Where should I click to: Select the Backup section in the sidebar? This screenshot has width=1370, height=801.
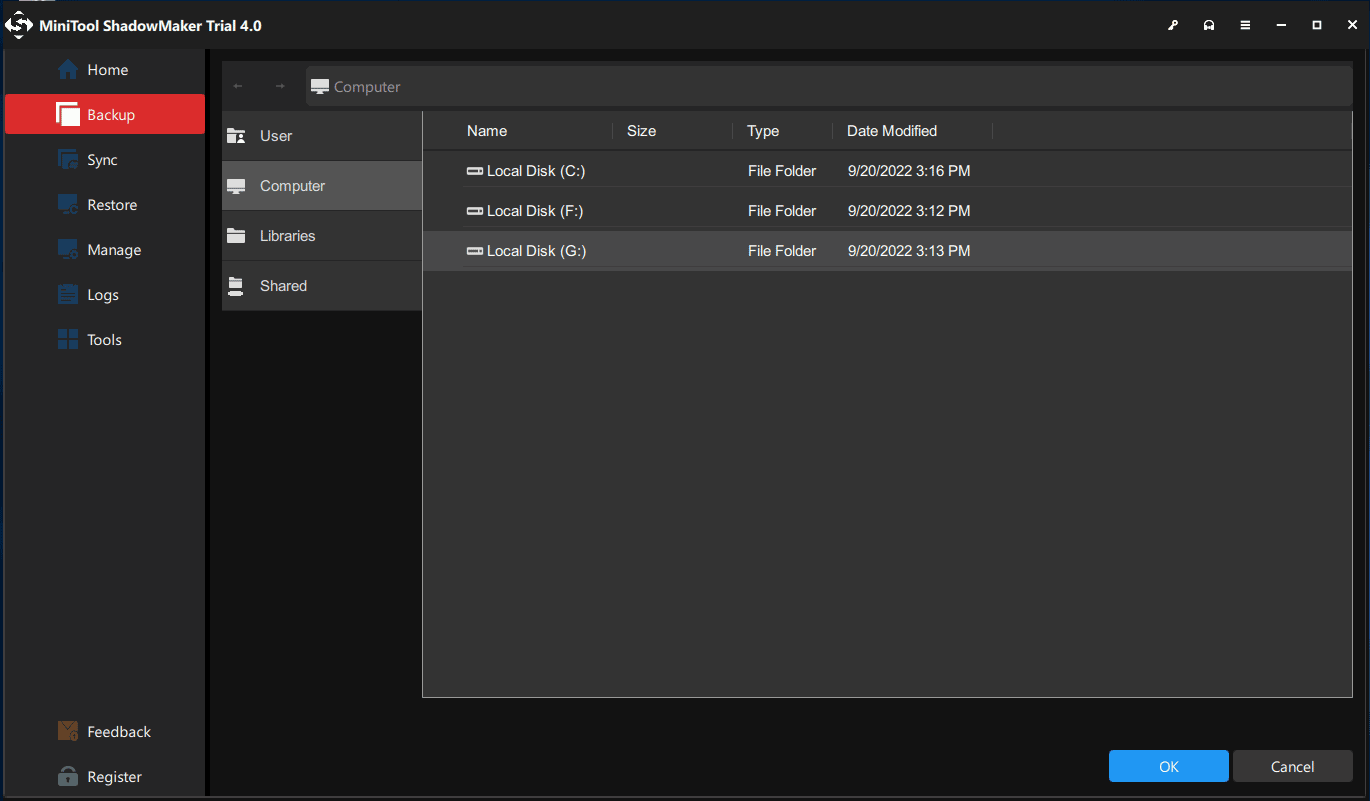tap(105, 114)
